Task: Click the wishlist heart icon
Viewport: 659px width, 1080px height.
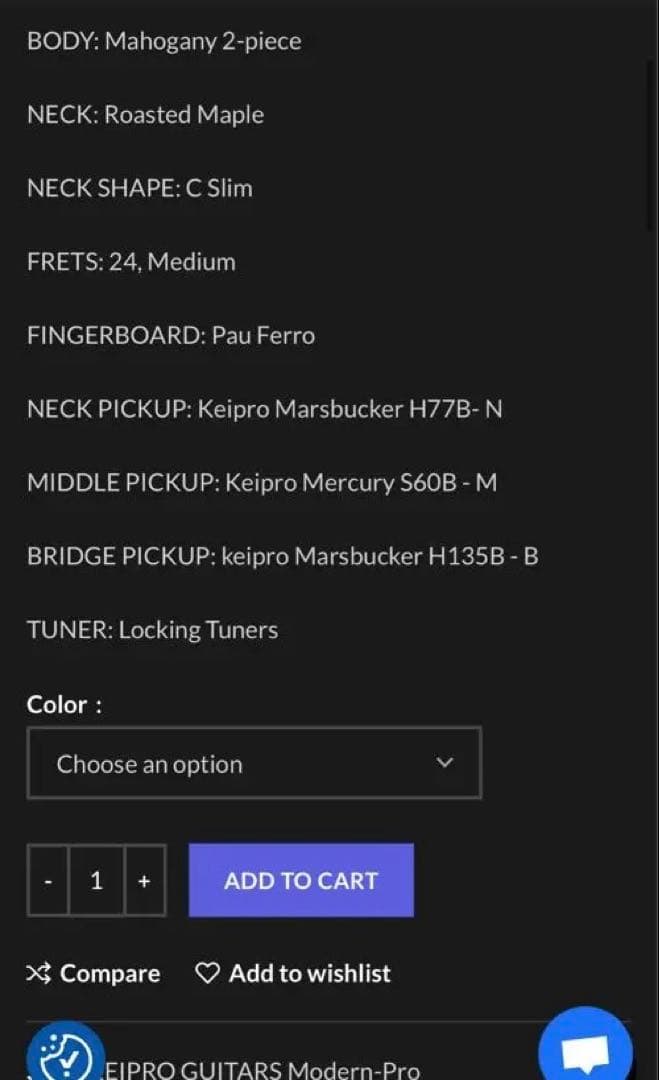Action: click(207, 973)
